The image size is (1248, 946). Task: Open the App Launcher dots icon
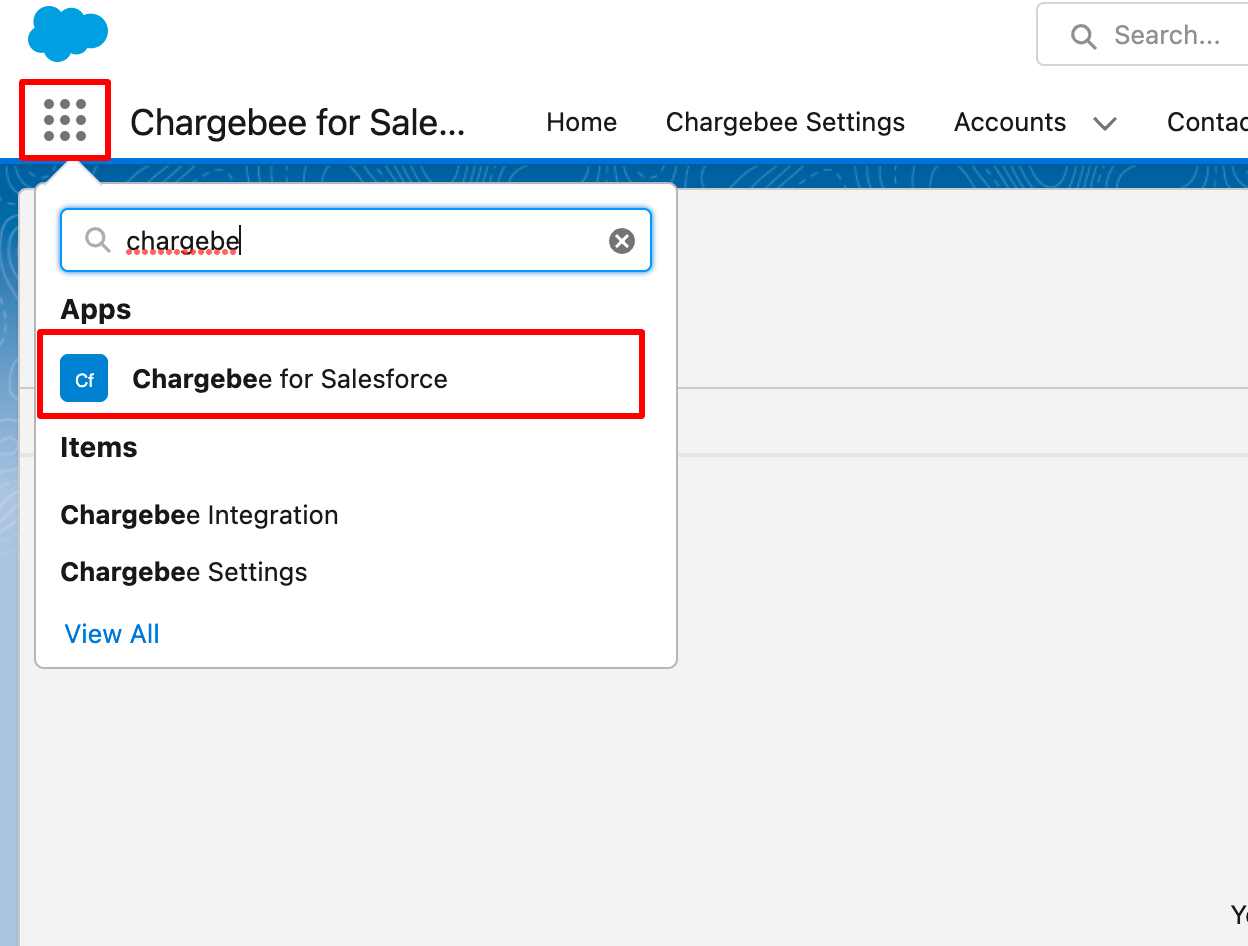coord(65,120)
